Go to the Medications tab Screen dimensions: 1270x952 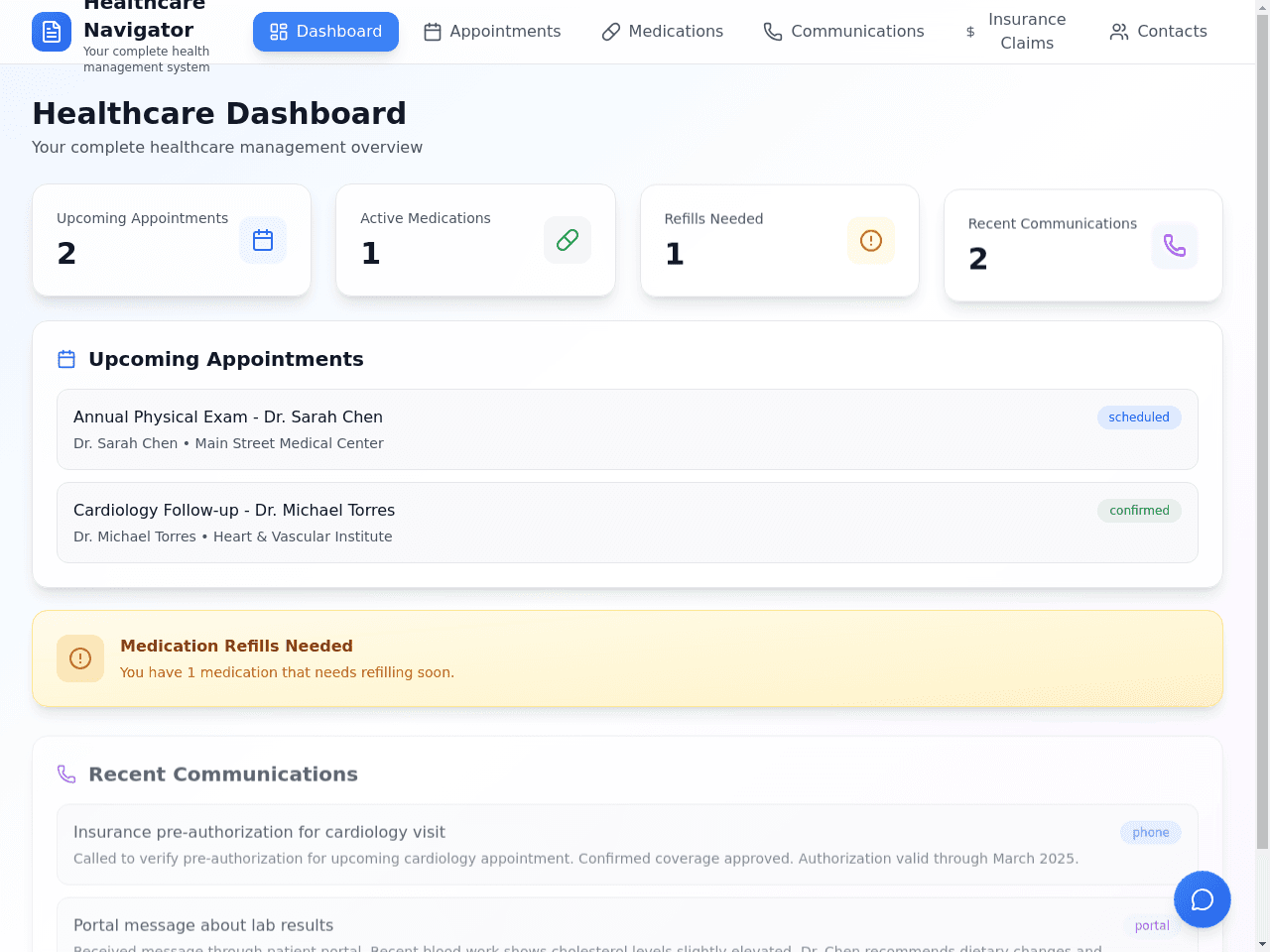coord(663,32)
